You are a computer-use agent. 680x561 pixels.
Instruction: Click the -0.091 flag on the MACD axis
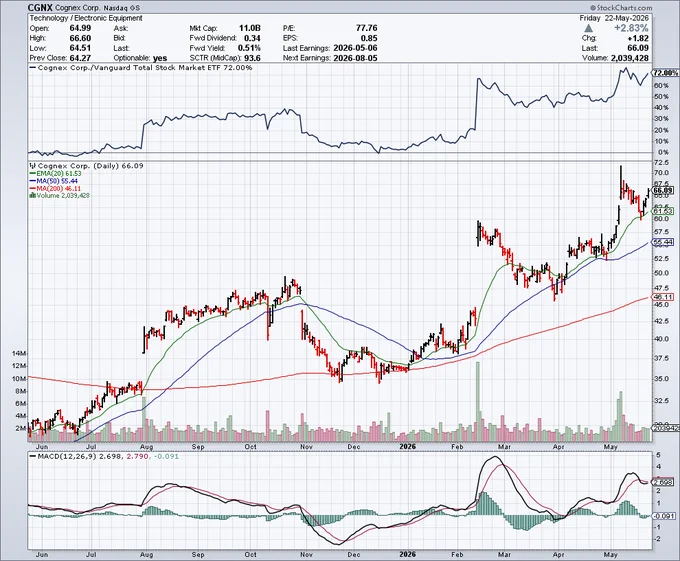[664, 516]
